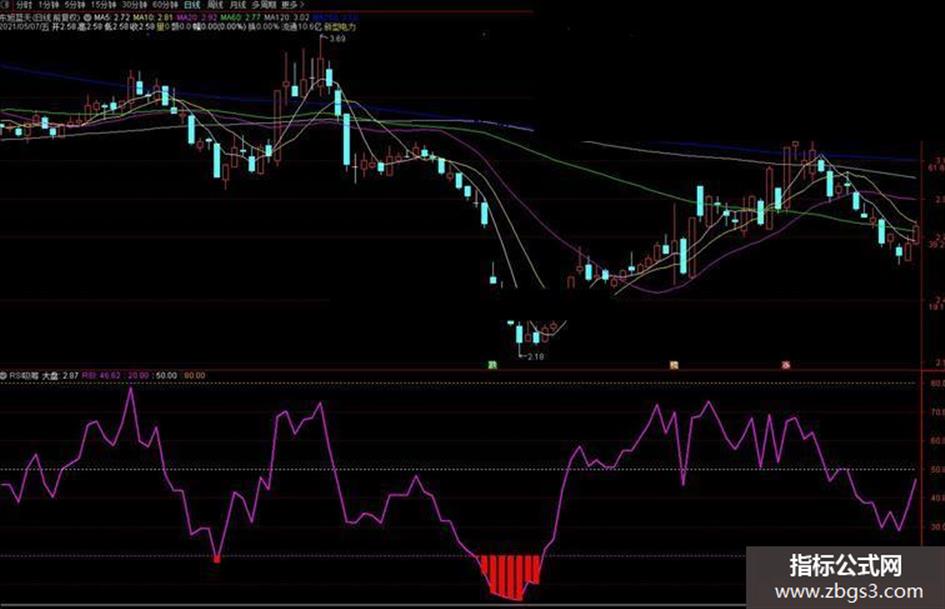The image size is (945, 609).
Task: Click the small red RSI oversold marker on the left
Action: 217,559
